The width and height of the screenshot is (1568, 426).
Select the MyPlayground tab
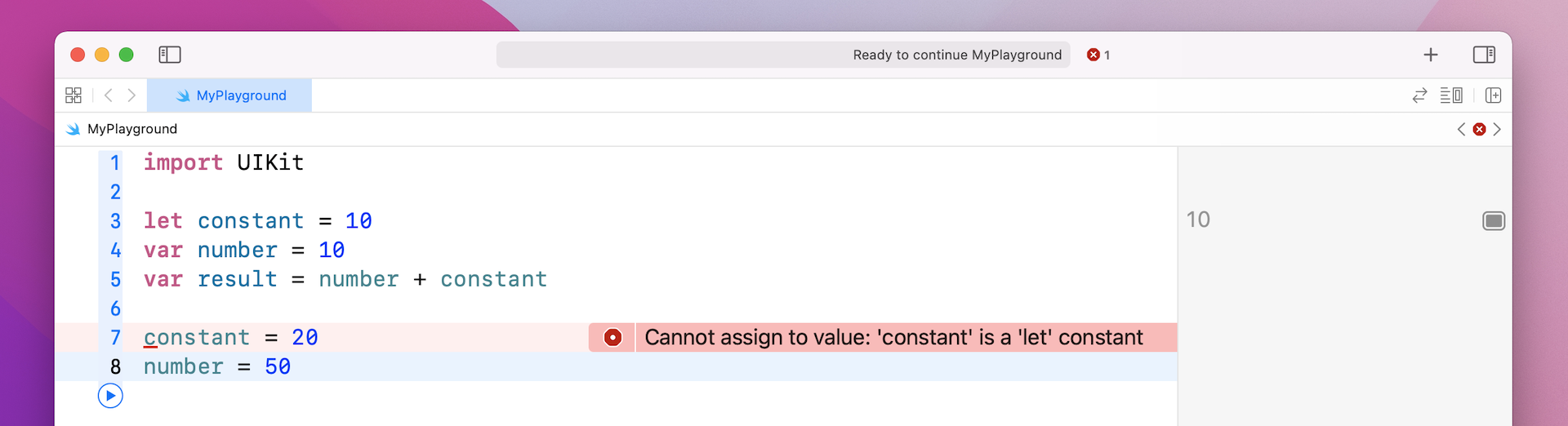tap(230, 95)
